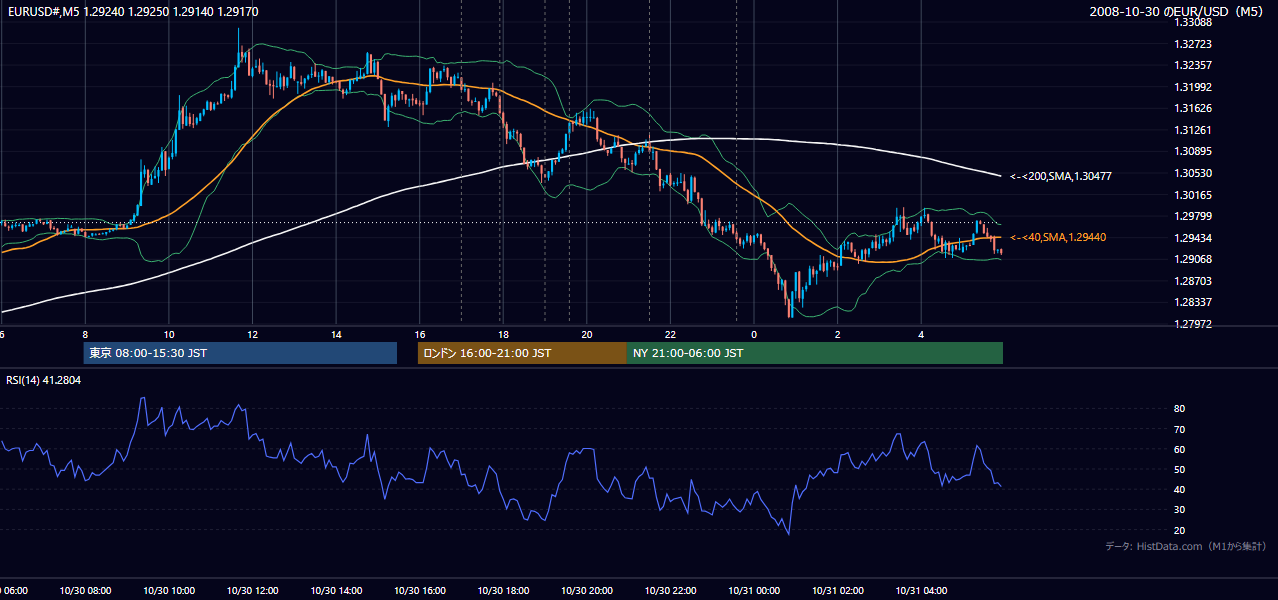
Task: Click price axis value 1.29799
Action: pyautogui.click(x=1194, y=216)
